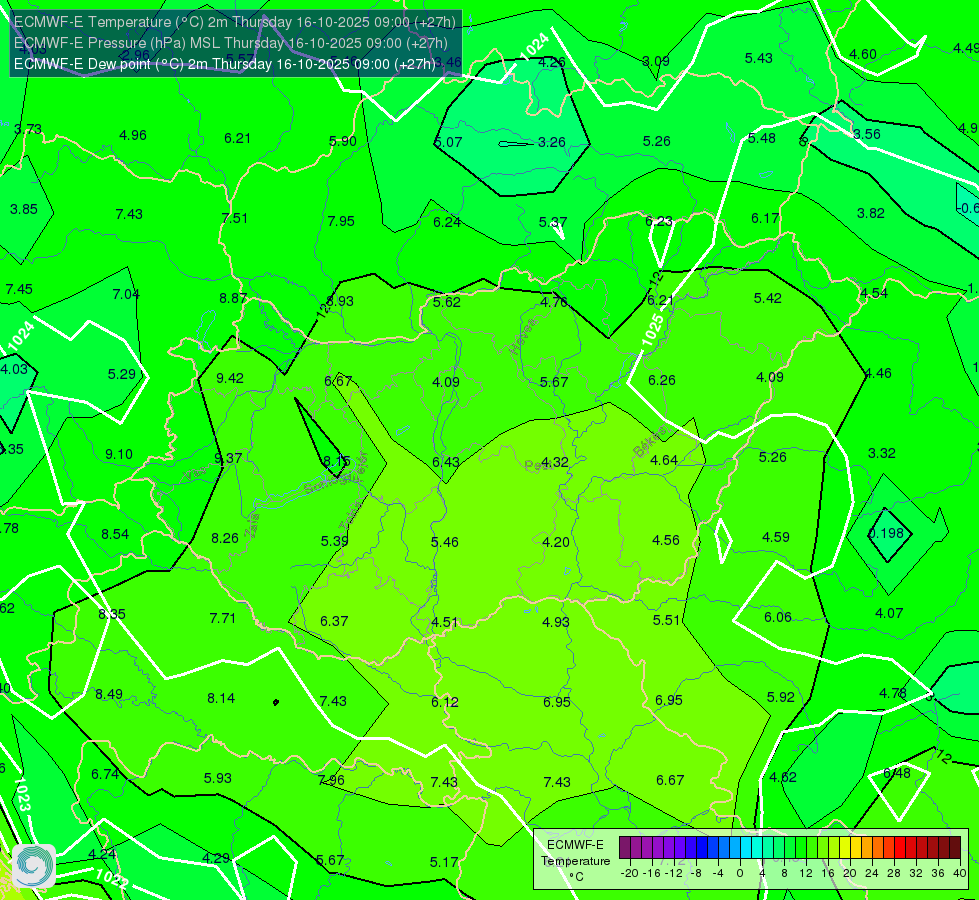Click the purple -20 °C legend swatch

[x=625, y=848]
